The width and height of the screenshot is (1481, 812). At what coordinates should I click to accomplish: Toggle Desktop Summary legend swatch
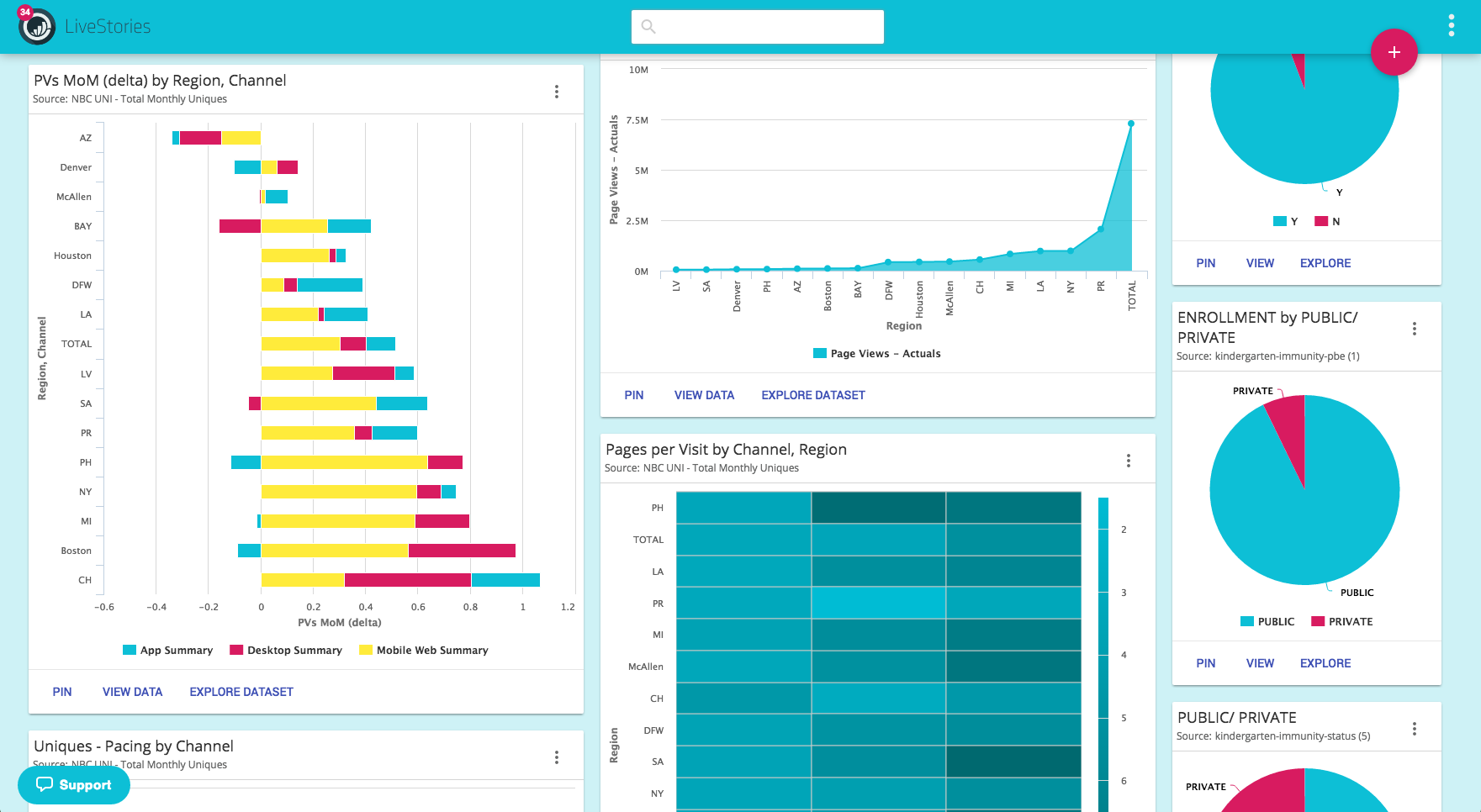point(236,650)
